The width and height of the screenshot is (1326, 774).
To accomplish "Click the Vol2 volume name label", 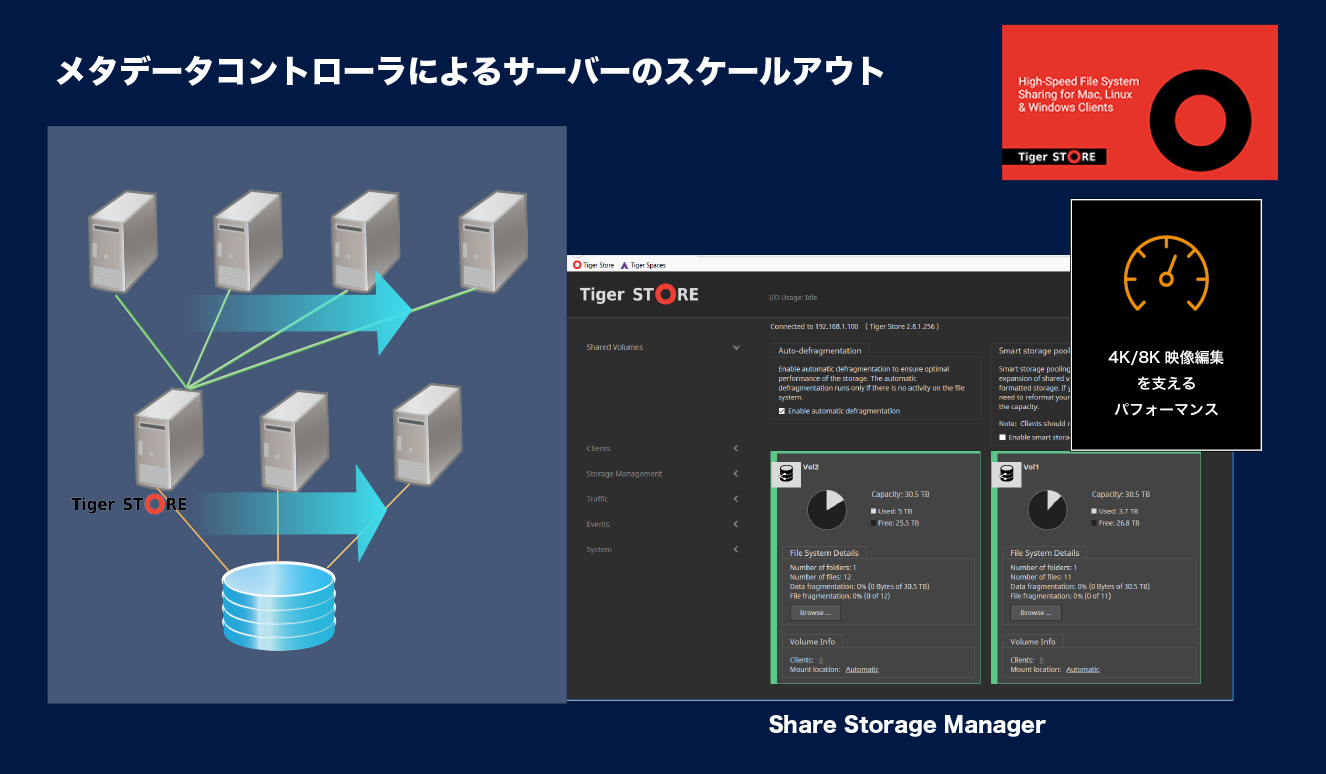I will coord(811,466).
